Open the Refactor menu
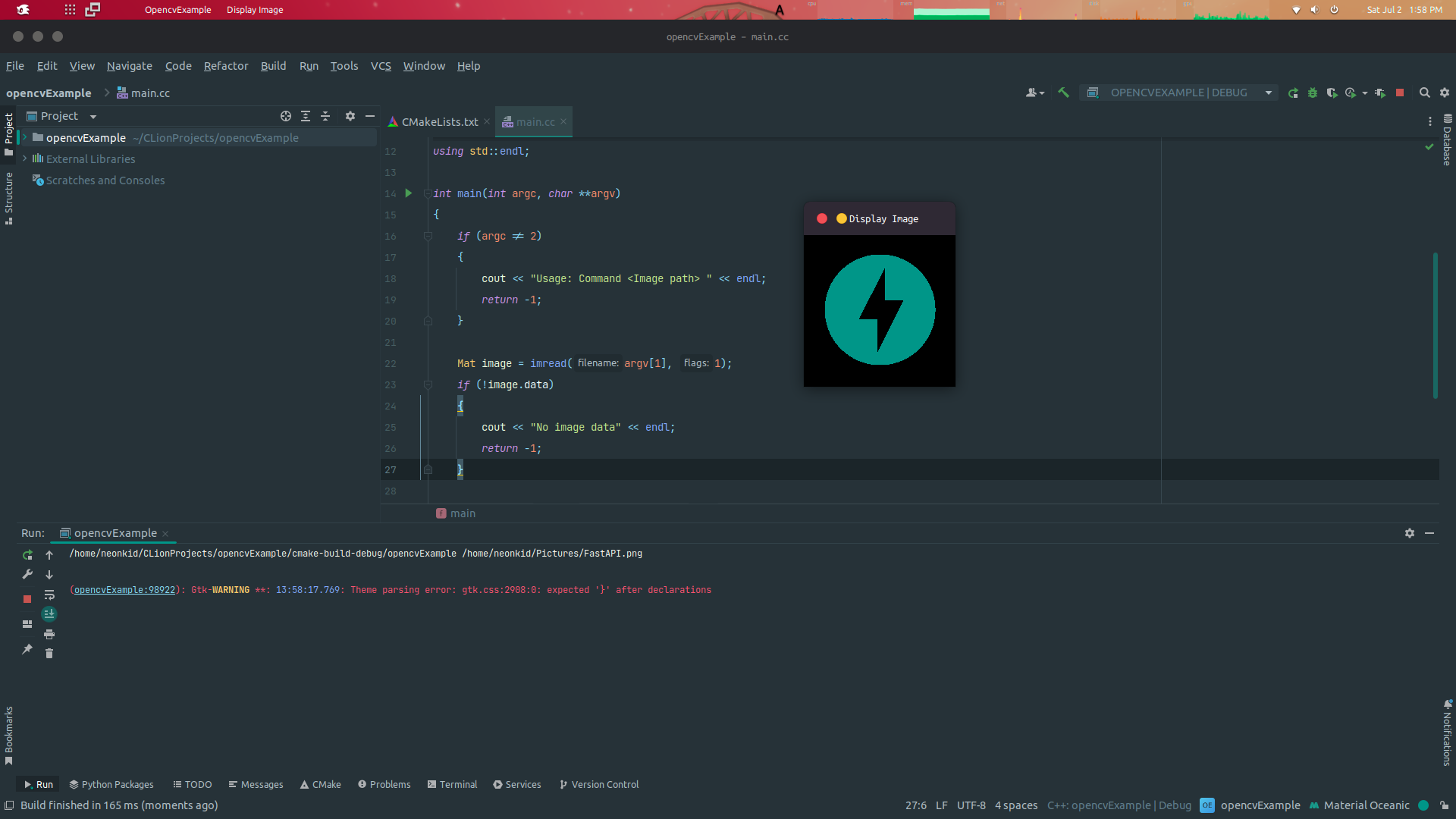1456x819 pixels. click(226, 66)
